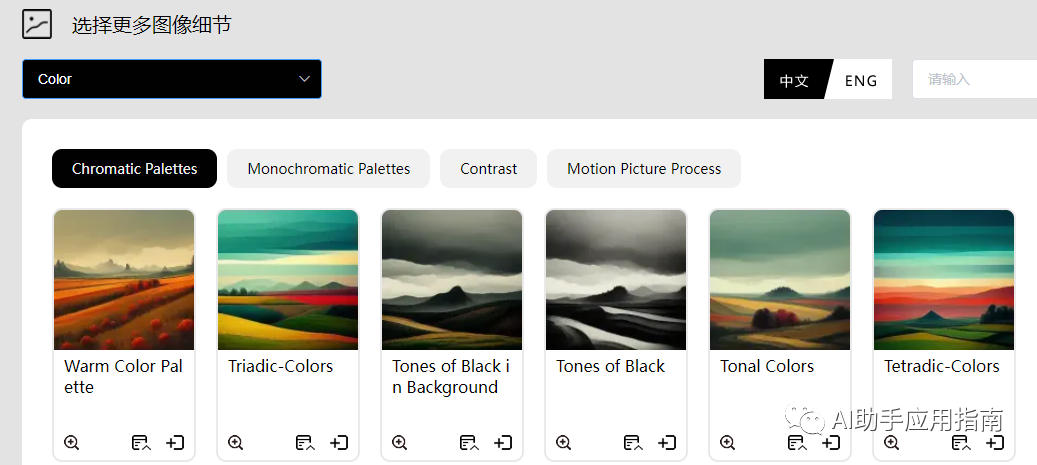Select the Tetradic-Colors thumbnail image

coord(944,280)
